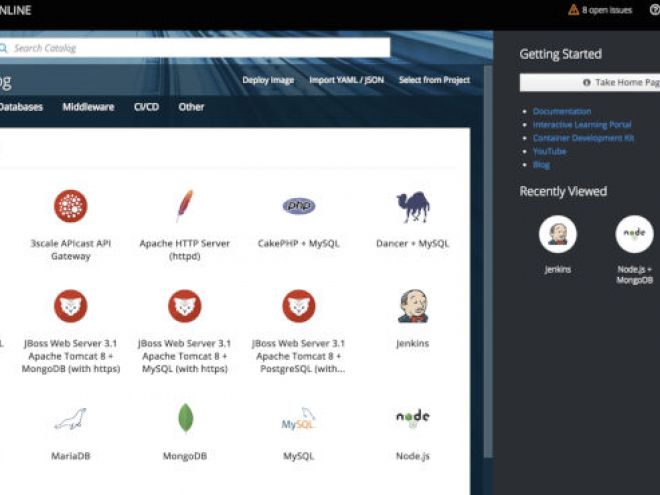Choose the MariaDB seal icon
This screenshot has width=660, height=495.
[71, 418]
